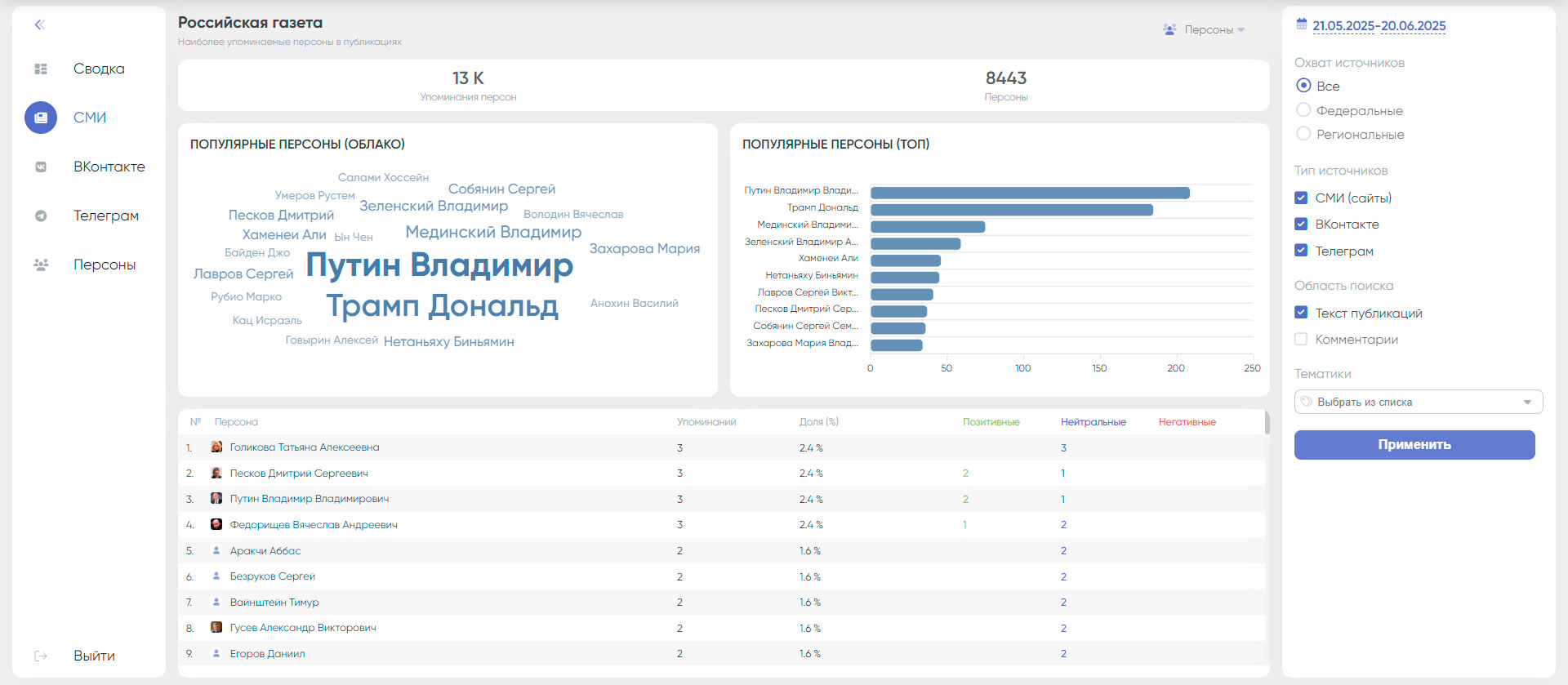The height and width of the screenshot is (685, 1568).
Task: Expand the Выбрать из списка dropdown
Action: tap(1418, 402)
